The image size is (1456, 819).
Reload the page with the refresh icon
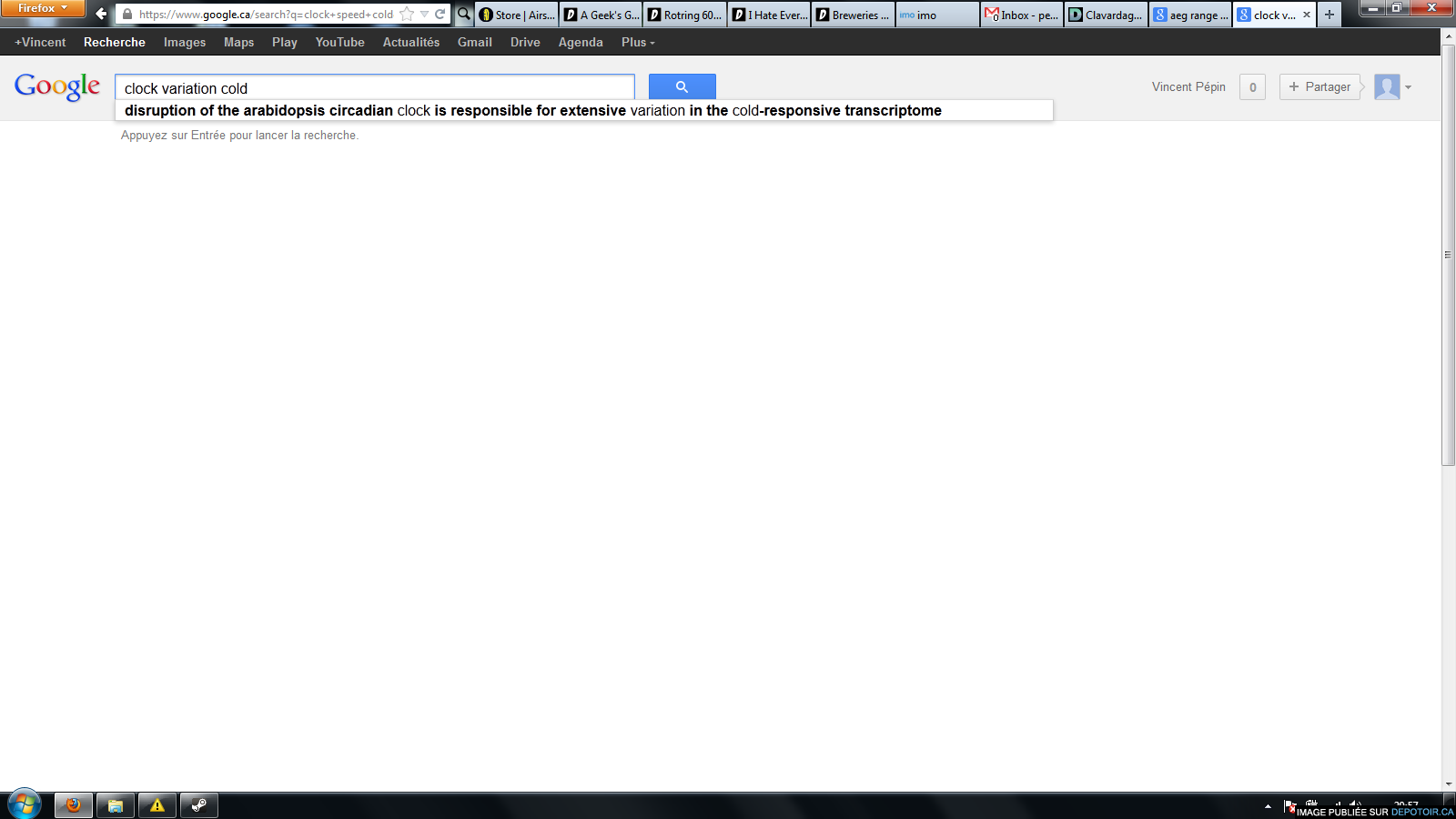440,14
